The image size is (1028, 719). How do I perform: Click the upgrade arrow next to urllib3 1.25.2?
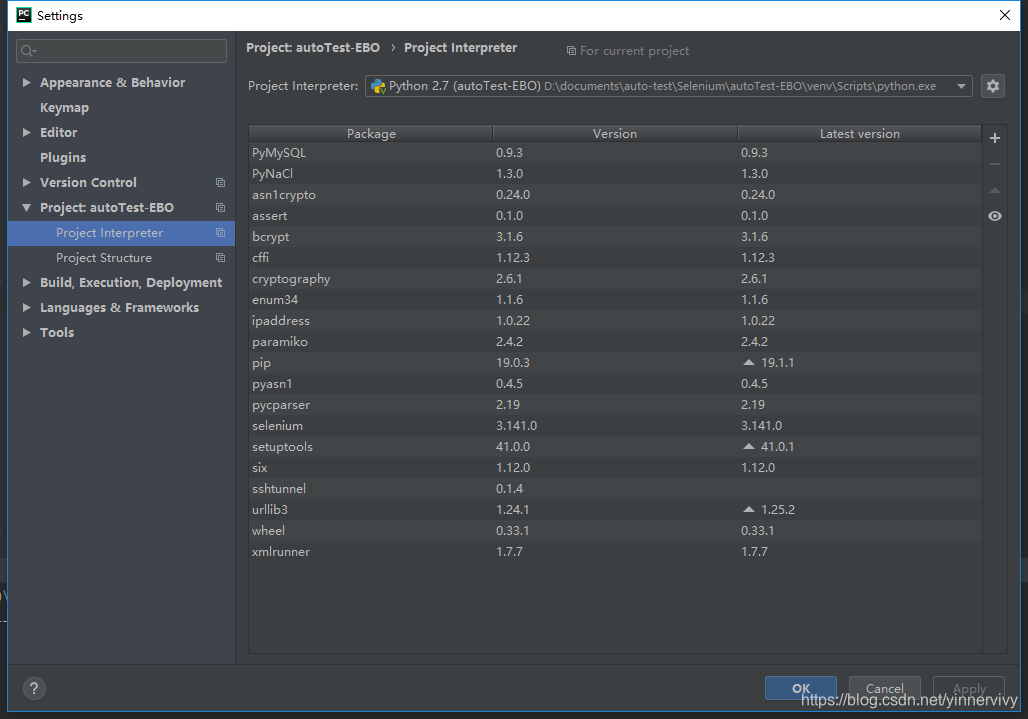[749, 509]
